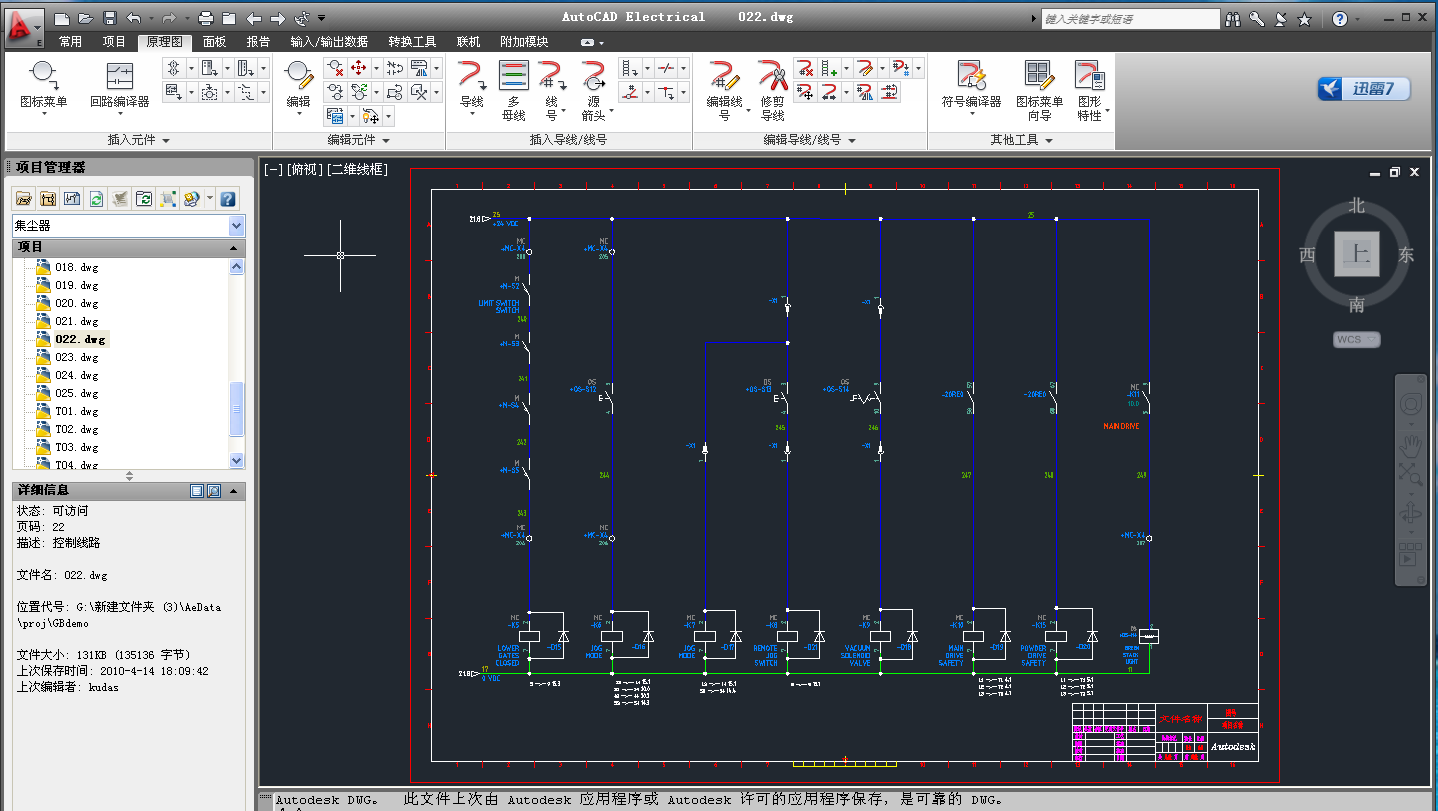Image resolution: width=1438 pixels, height=811 pixels.
Task: Click the 修剪导线 trim wire tool
Action: click(772, 90)
